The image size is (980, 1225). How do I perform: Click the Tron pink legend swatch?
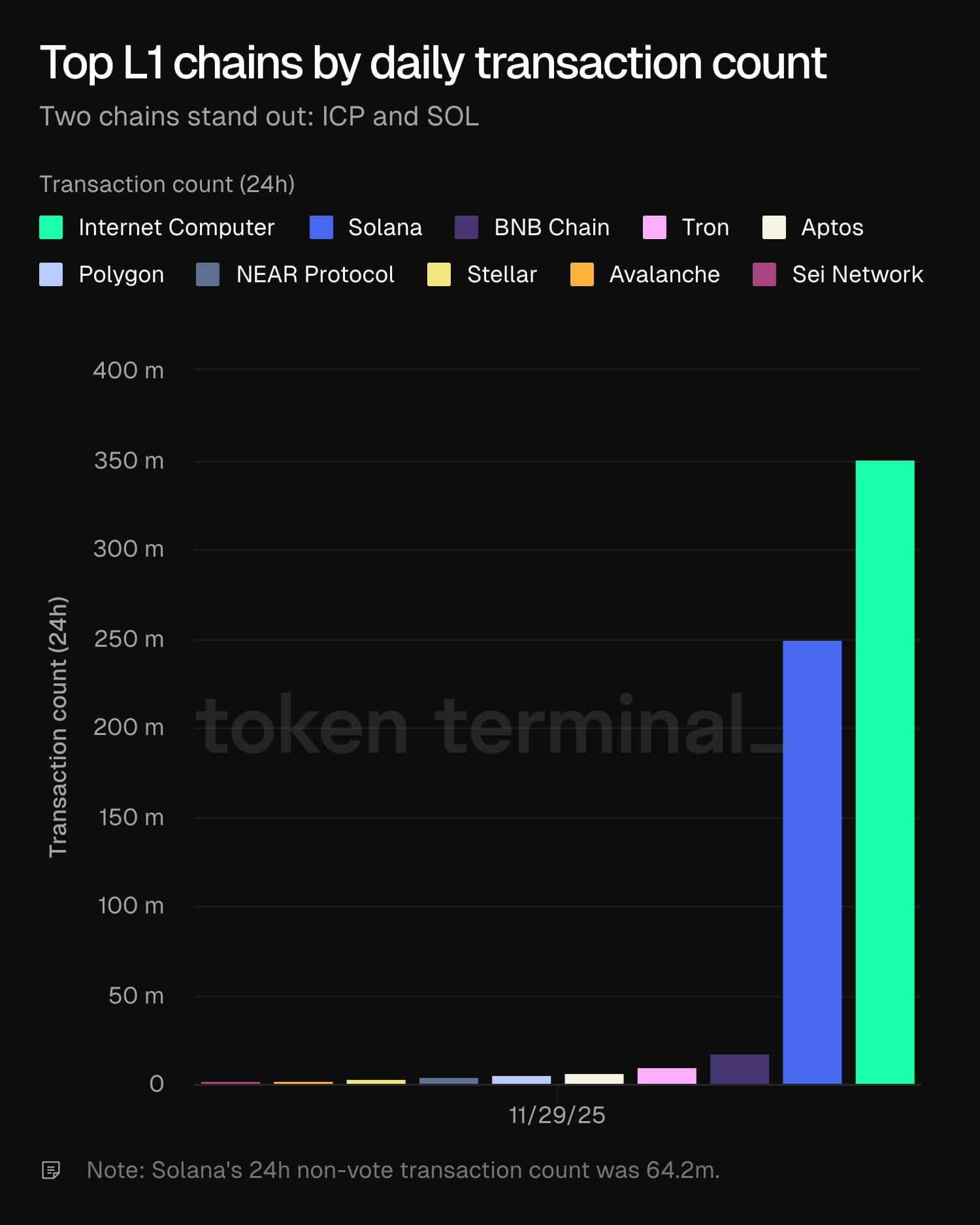click(x=655, y=227)
